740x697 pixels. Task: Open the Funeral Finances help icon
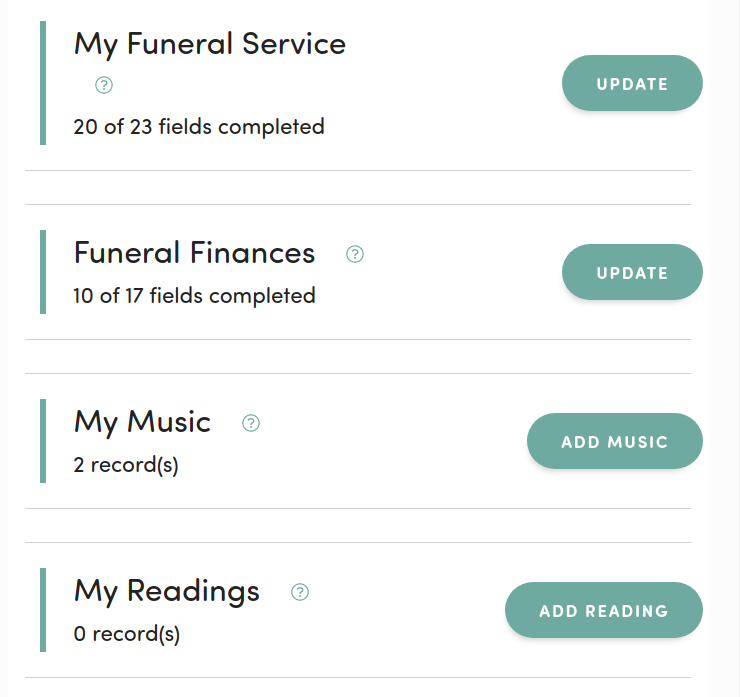pos(354,254)
